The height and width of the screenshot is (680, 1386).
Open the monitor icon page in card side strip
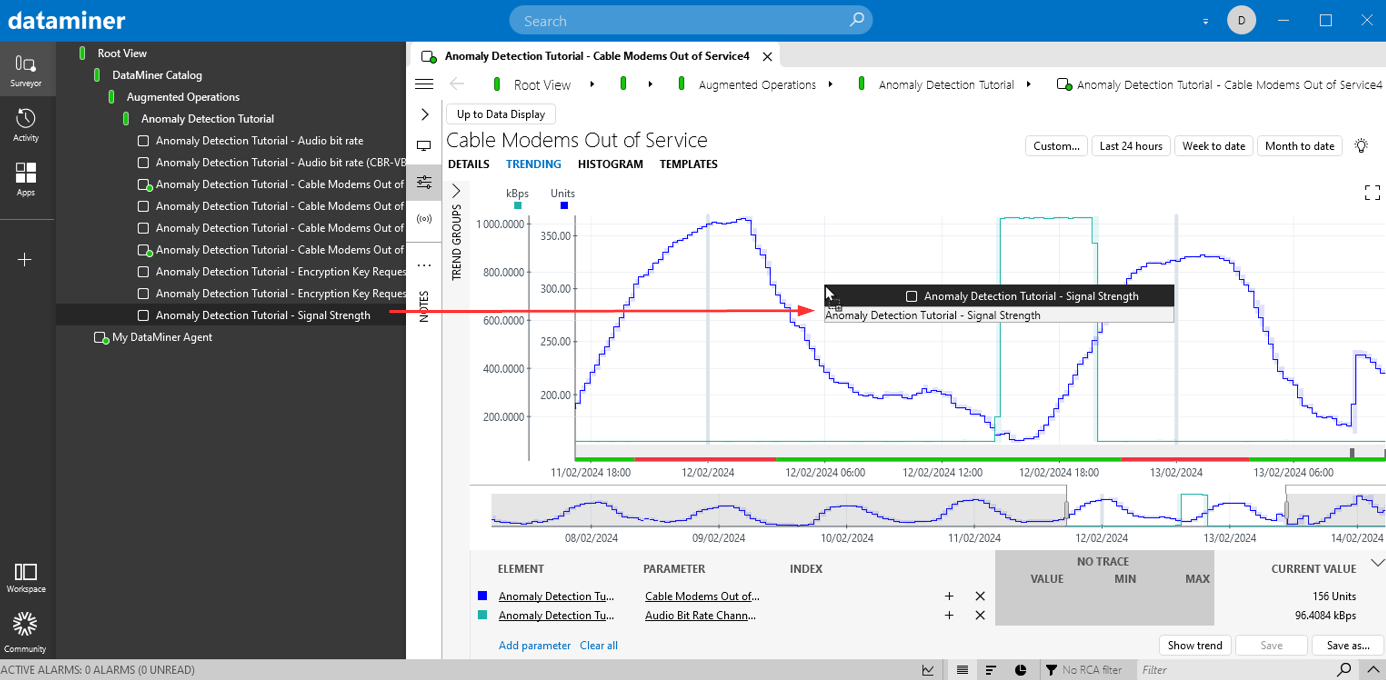[424, 146]
